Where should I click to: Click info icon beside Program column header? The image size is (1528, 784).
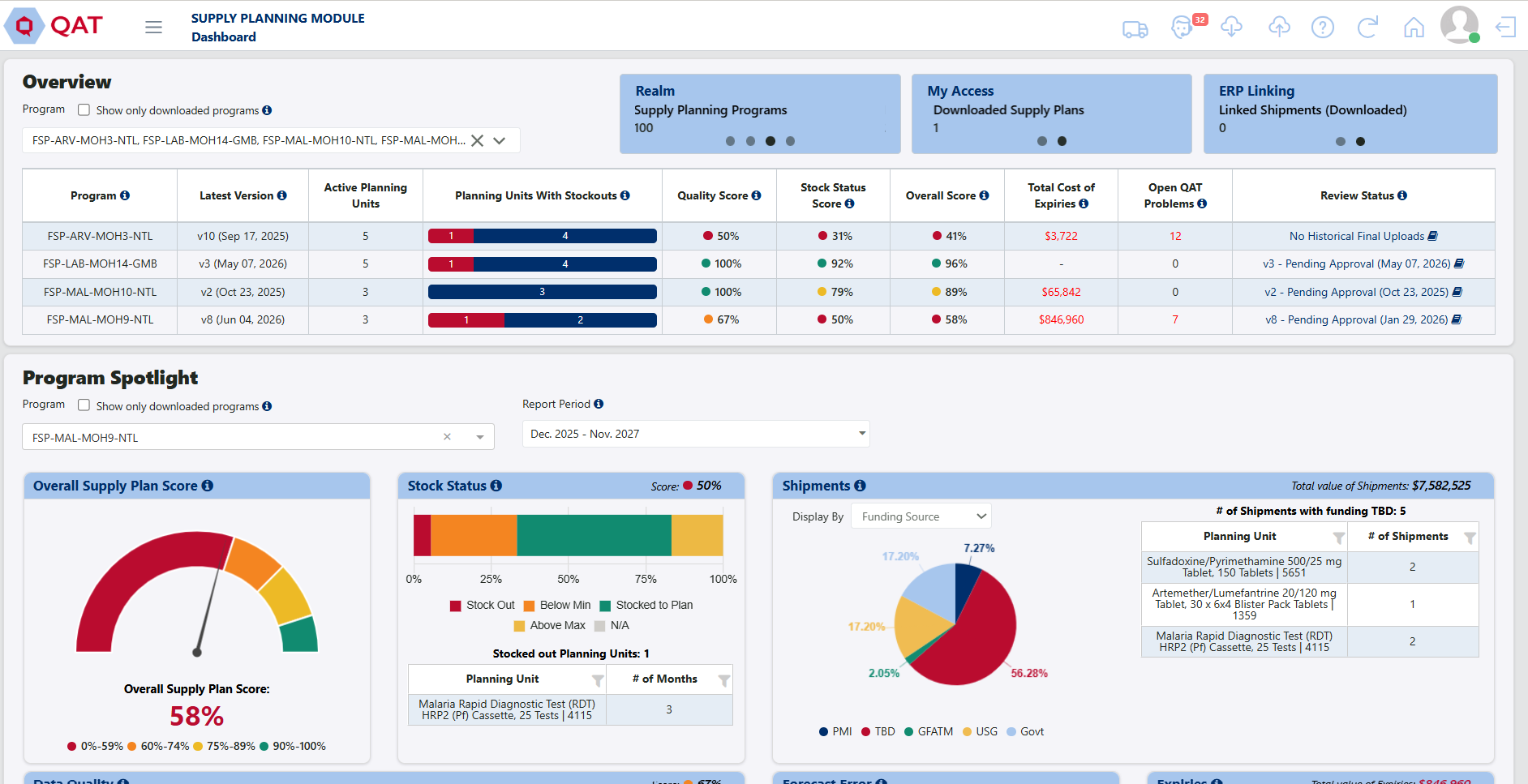click(x=125, y=195)
